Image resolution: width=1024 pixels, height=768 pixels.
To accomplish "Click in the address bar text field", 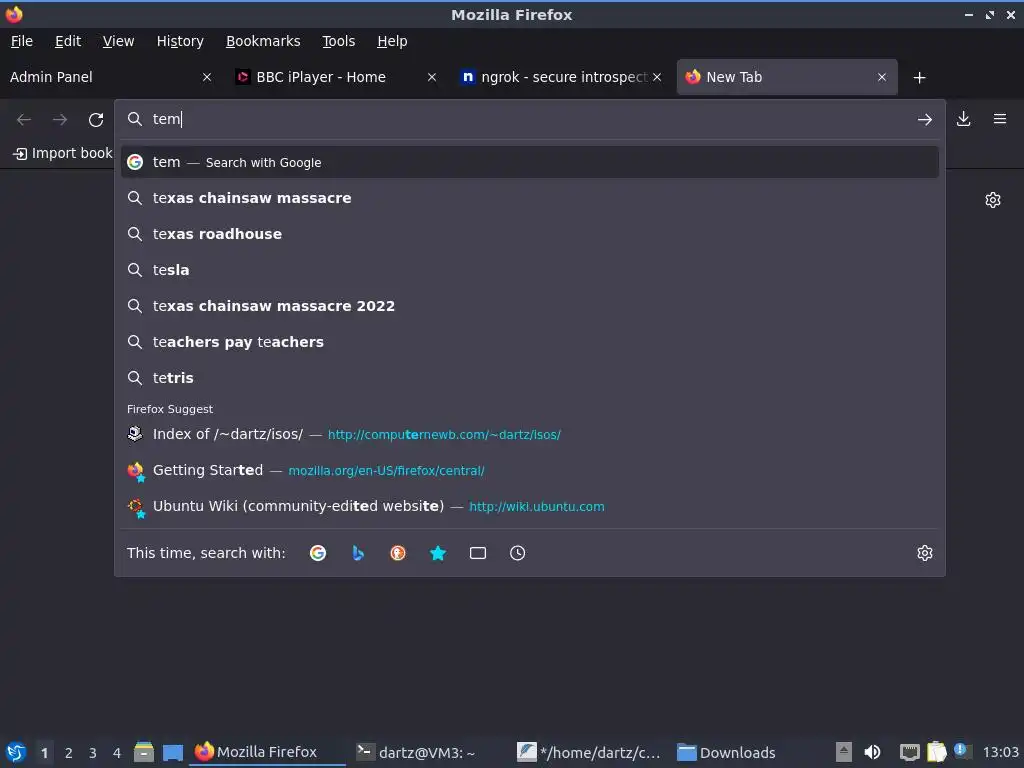I will tap(529, 119).
